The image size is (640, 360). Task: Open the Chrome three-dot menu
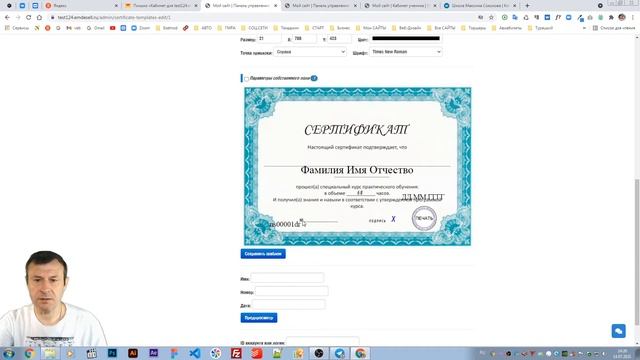(x=633, y=18)
